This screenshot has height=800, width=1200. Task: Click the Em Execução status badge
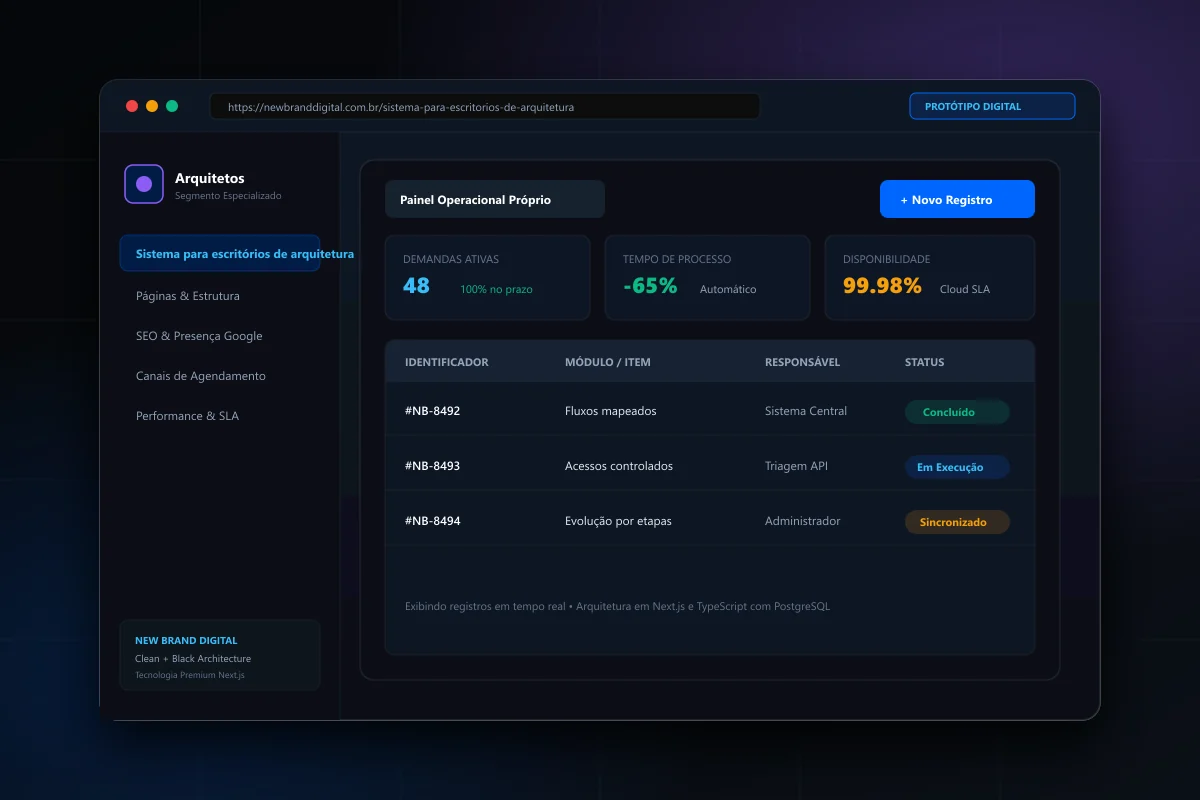pos(957,467)
